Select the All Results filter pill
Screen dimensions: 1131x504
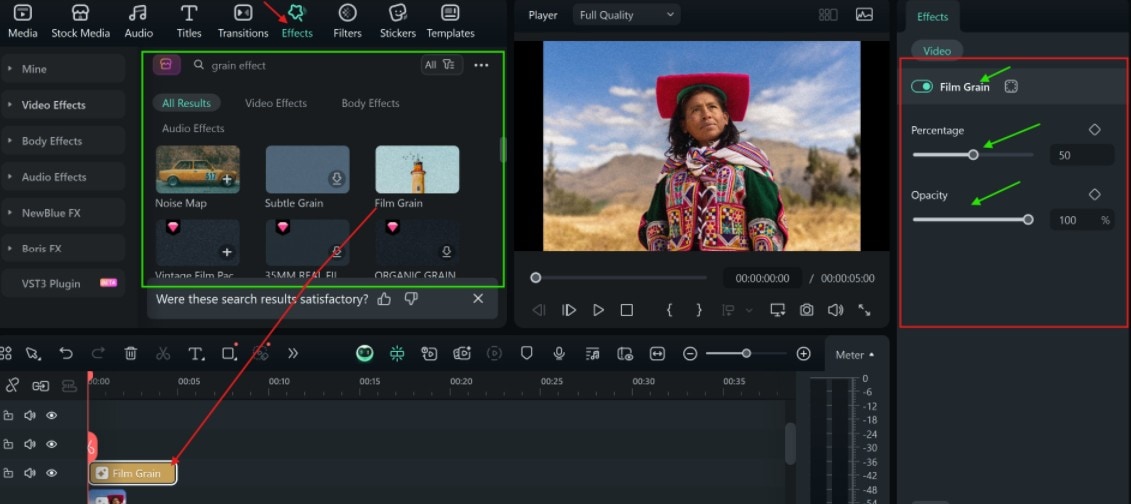coord(187,103)
